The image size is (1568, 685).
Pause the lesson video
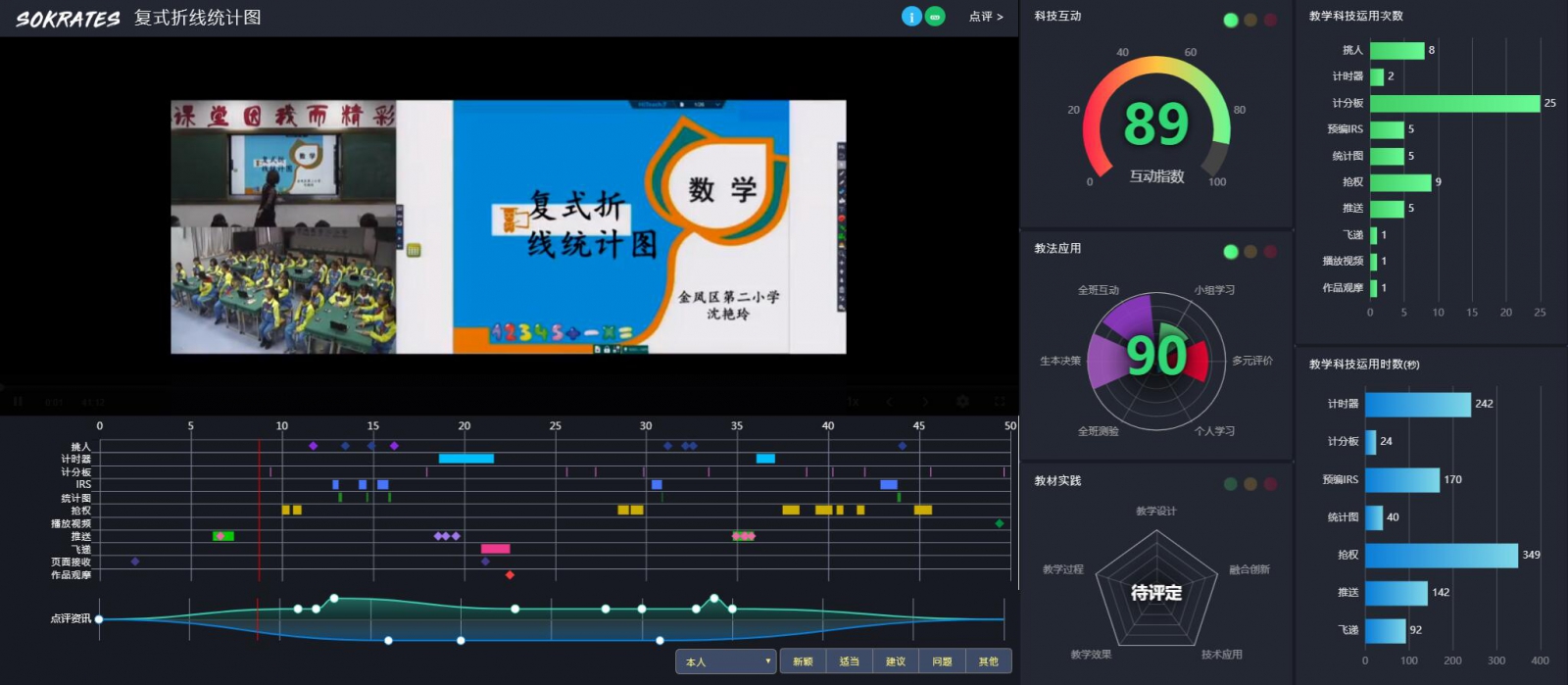point(18,401)
